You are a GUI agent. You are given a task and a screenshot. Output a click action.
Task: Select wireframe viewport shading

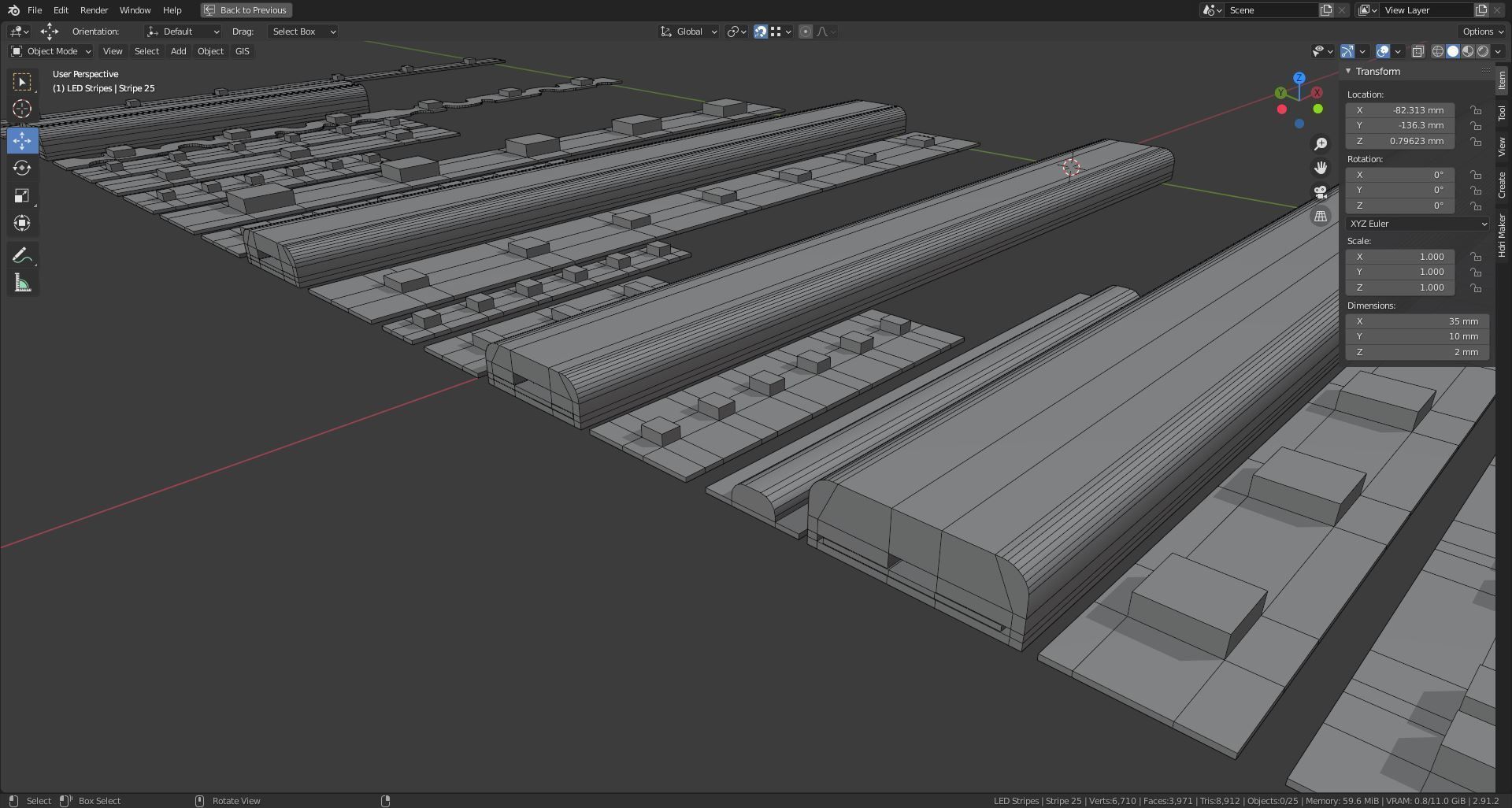pyautogui.click(x=1437, y=51)
